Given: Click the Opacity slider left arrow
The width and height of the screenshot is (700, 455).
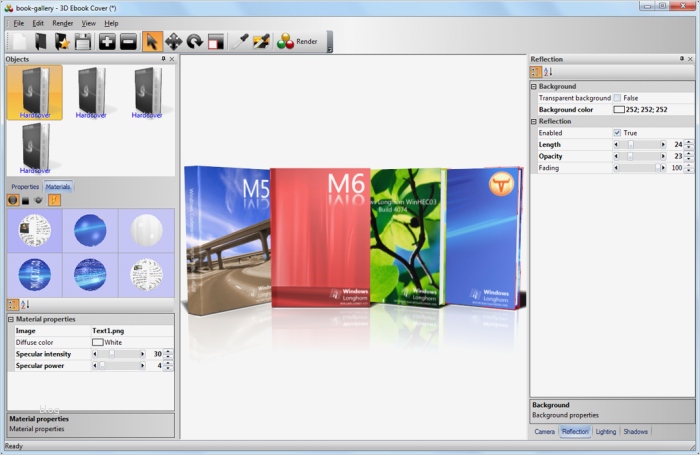Looking at the screenshot, I should coord(617,156).
